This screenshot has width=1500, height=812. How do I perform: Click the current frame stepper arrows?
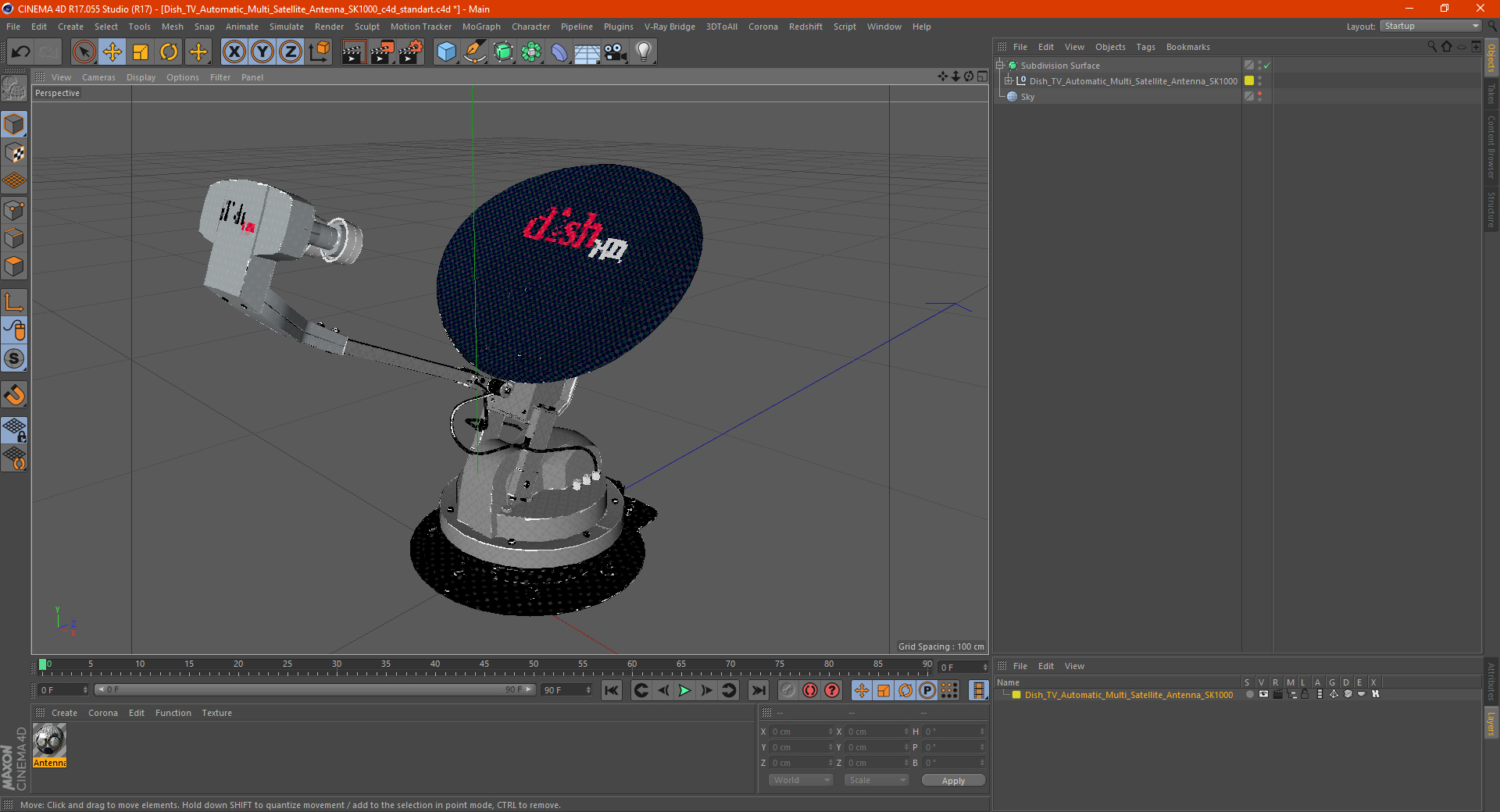click(984, 668)
